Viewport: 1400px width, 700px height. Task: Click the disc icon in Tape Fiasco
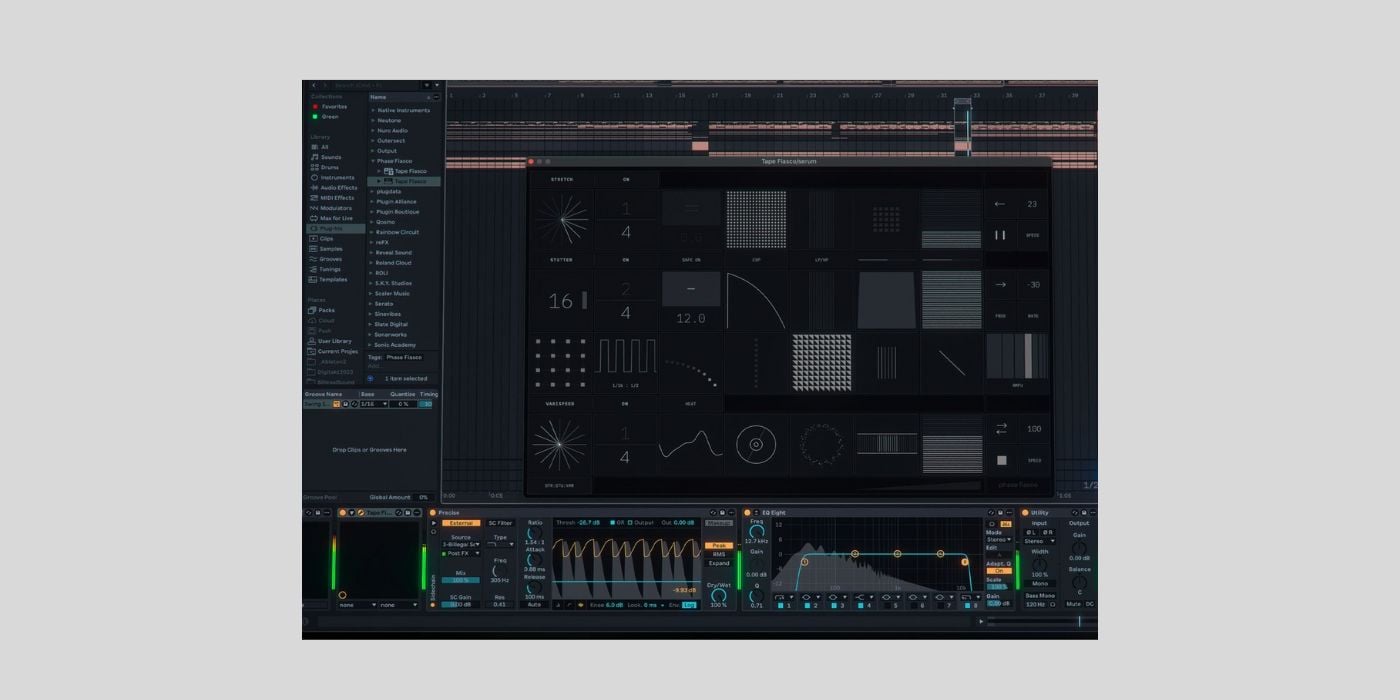pos(756,444)
